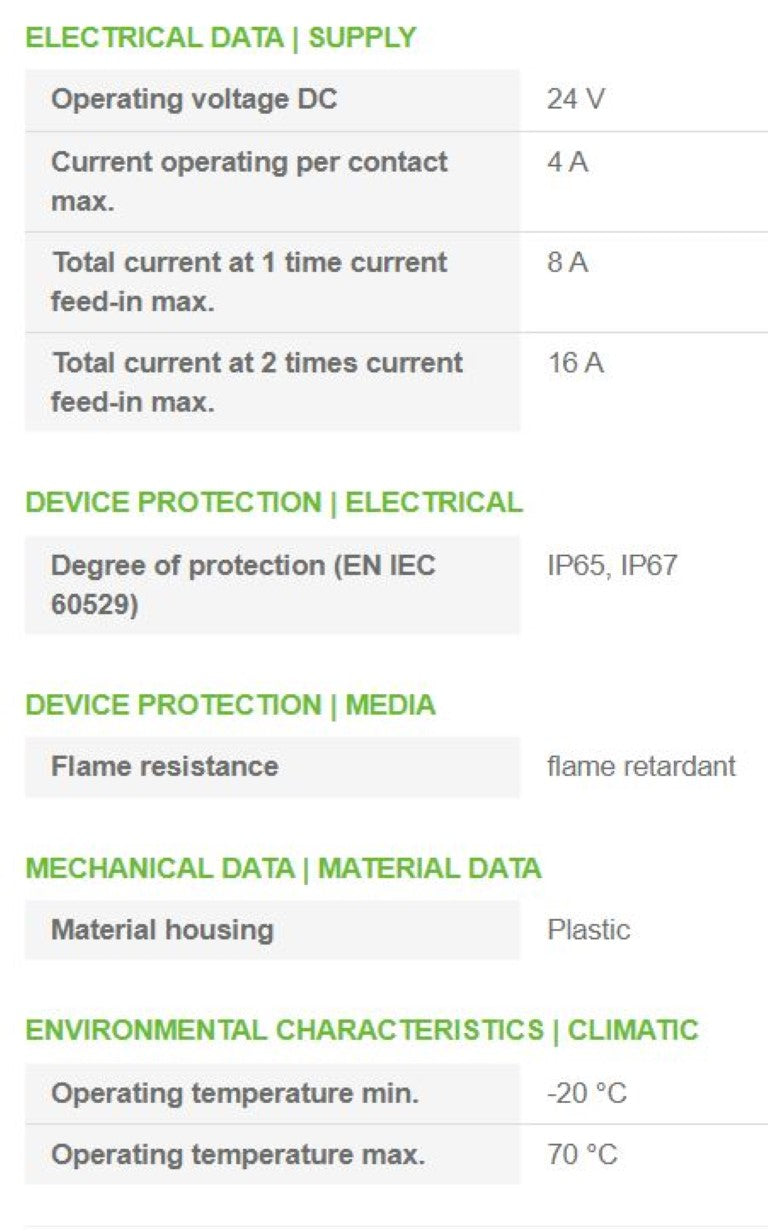Click the flame retardant value text

[641, 767]
